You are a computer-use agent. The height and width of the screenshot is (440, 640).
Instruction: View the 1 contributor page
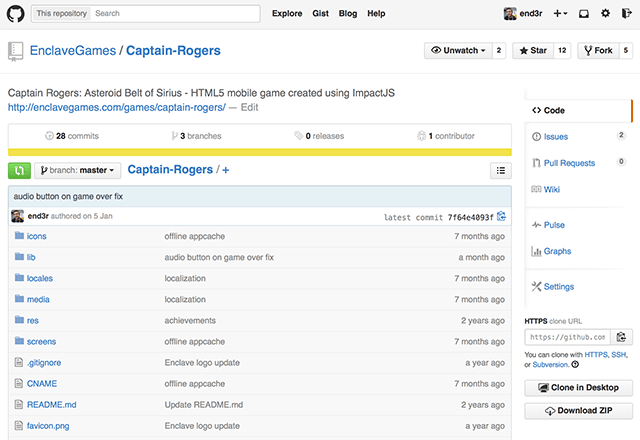pos(446,136)
